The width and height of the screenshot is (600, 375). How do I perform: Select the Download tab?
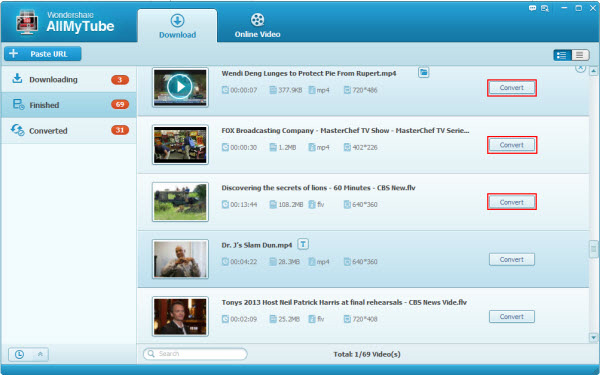point(178,26)
